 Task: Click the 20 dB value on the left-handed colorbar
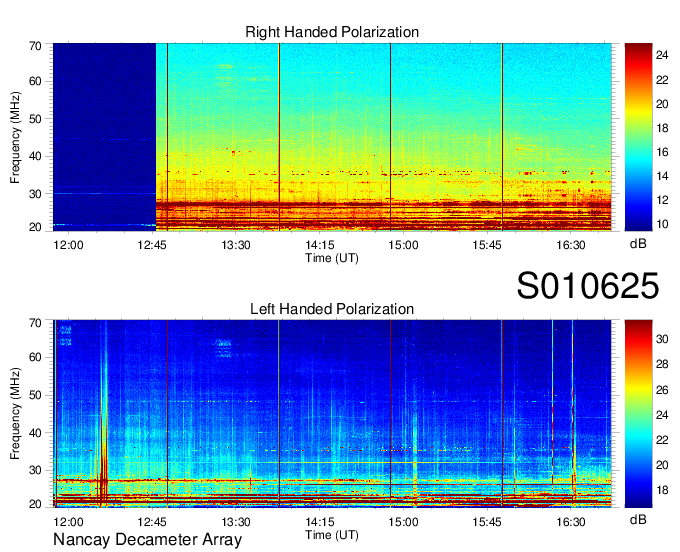click(x=662, y=465)
